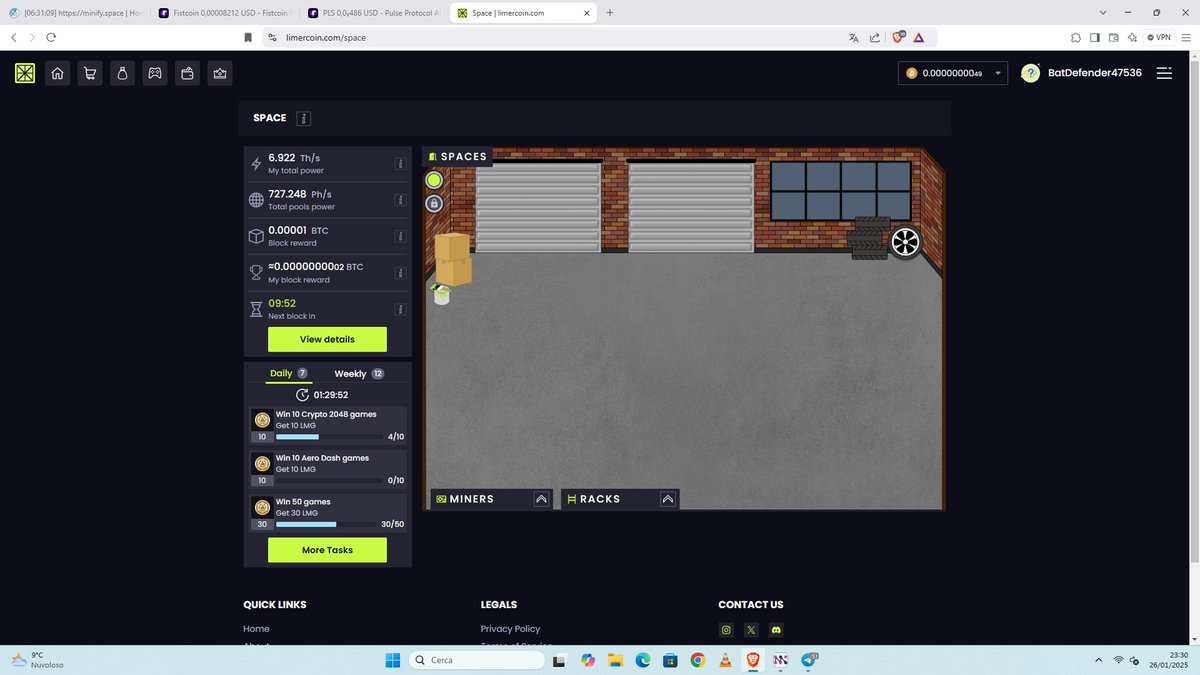Image resolution: width=1200 pixels, height=675 pixels.
Task: Click the Brave Rewards triangle icon
Action: tap(918, 37)
